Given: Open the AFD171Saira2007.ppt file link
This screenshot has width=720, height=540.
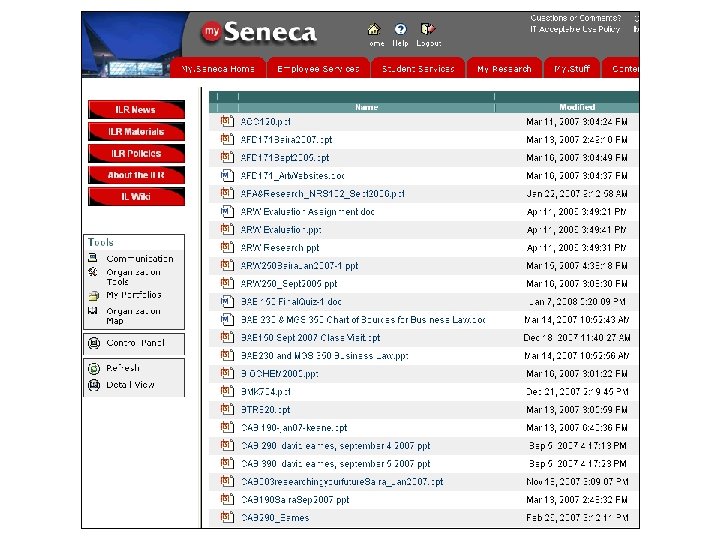Looking at the screenshot, I should [287, 140].
